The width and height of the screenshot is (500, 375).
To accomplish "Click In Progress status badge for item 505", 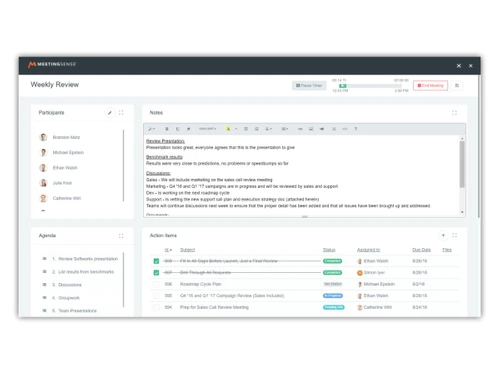I will pyautogui.click(x=333, y=296).
